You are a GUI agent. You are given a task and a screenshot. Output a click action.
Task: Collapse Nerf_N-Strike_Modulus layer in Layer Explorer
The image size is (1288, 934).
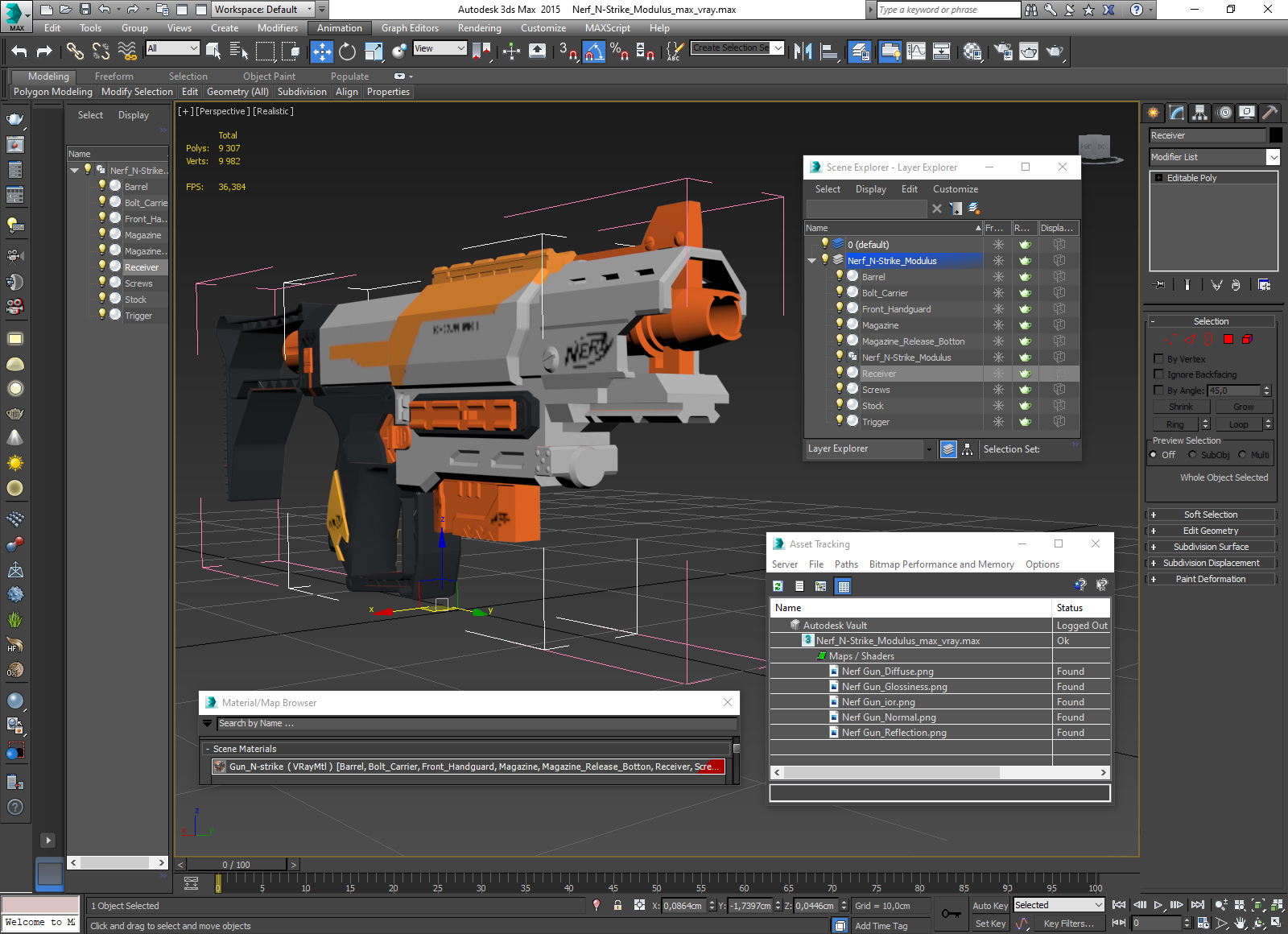811,261
